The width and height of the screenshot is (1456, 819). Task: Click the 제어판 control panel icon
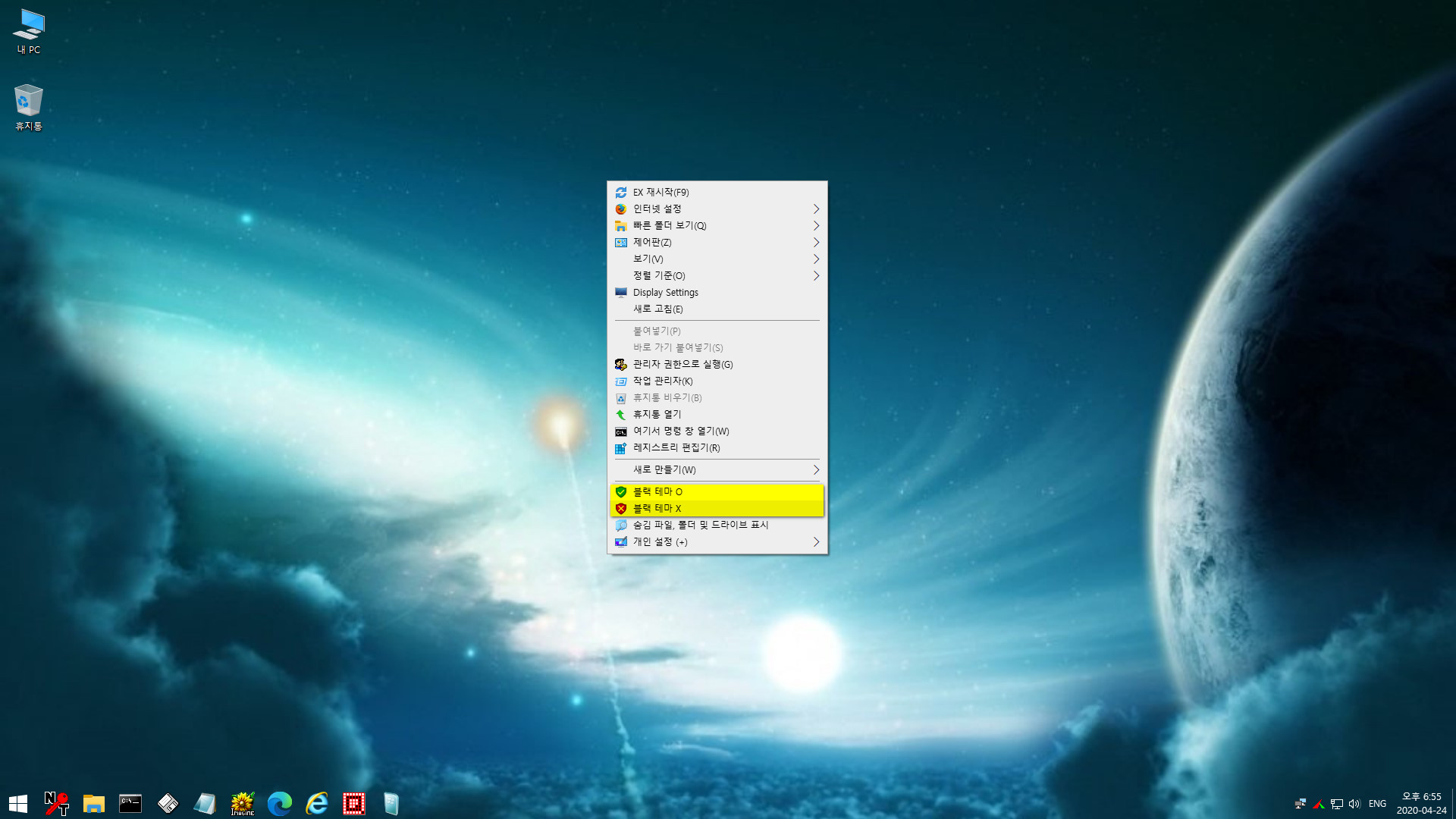tap(621, 243)
